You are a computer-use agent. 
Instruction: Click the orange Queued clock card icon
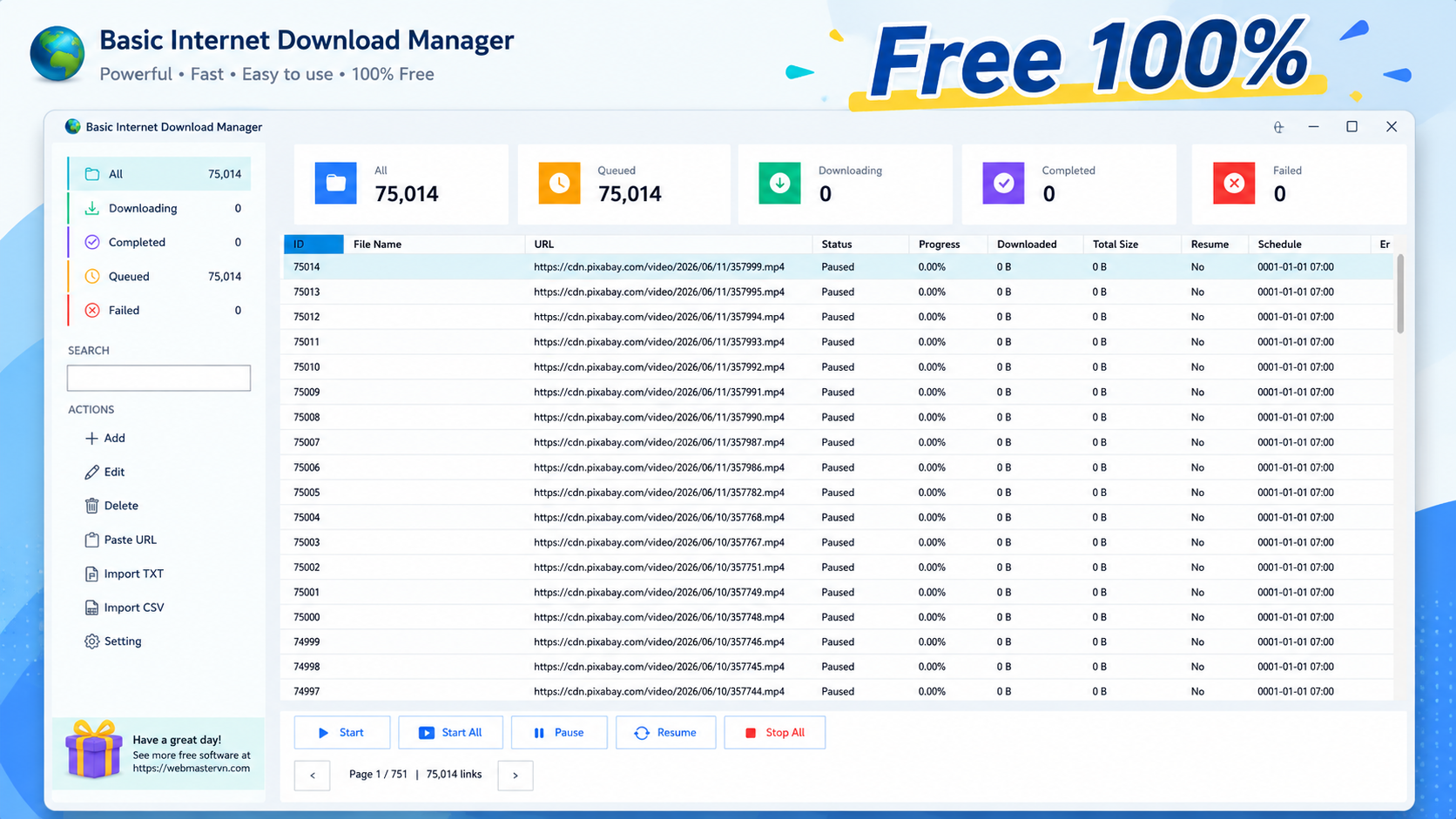tap(559, 183)
